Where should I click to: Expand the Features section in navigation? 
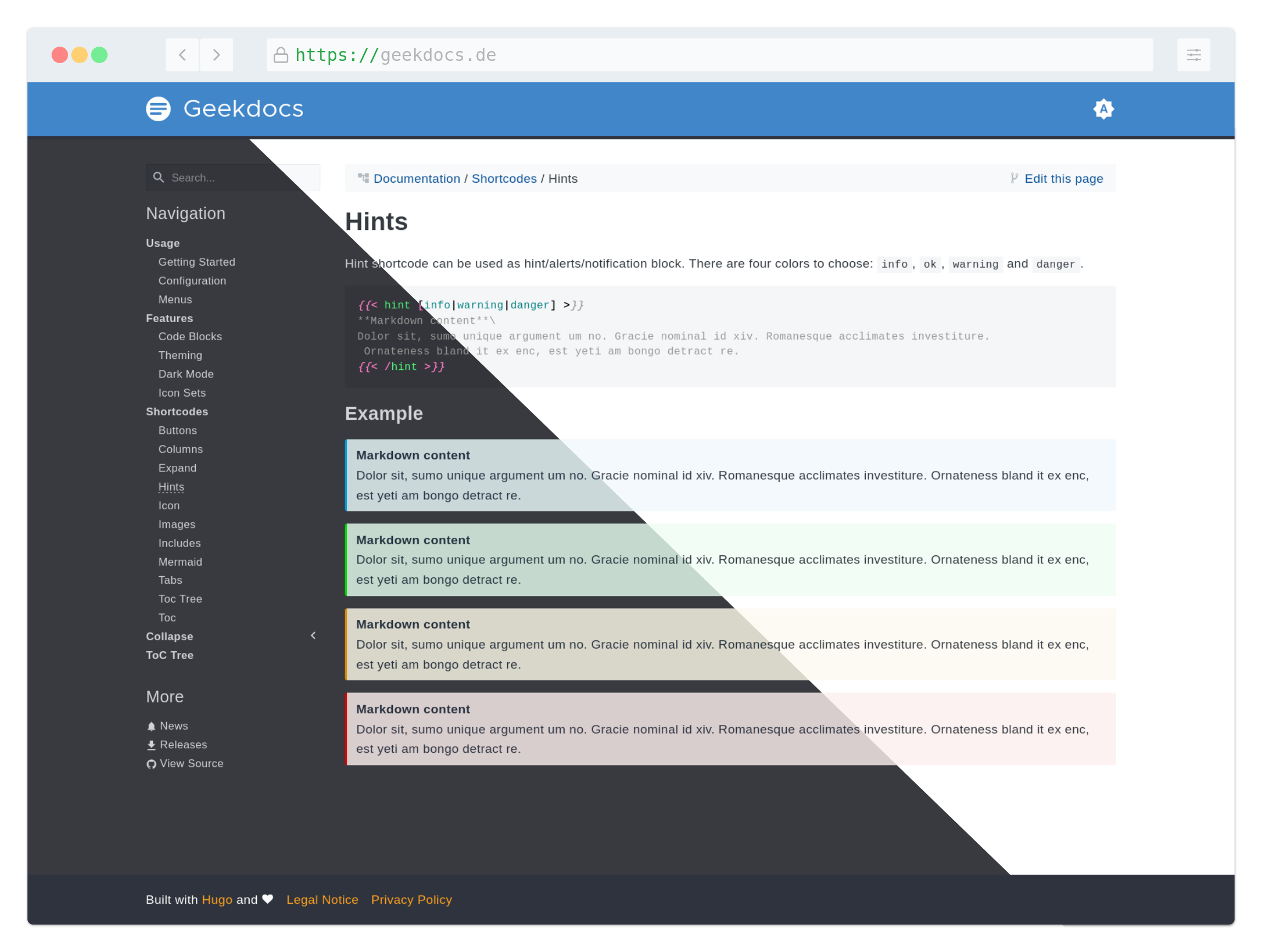point(168,318)
